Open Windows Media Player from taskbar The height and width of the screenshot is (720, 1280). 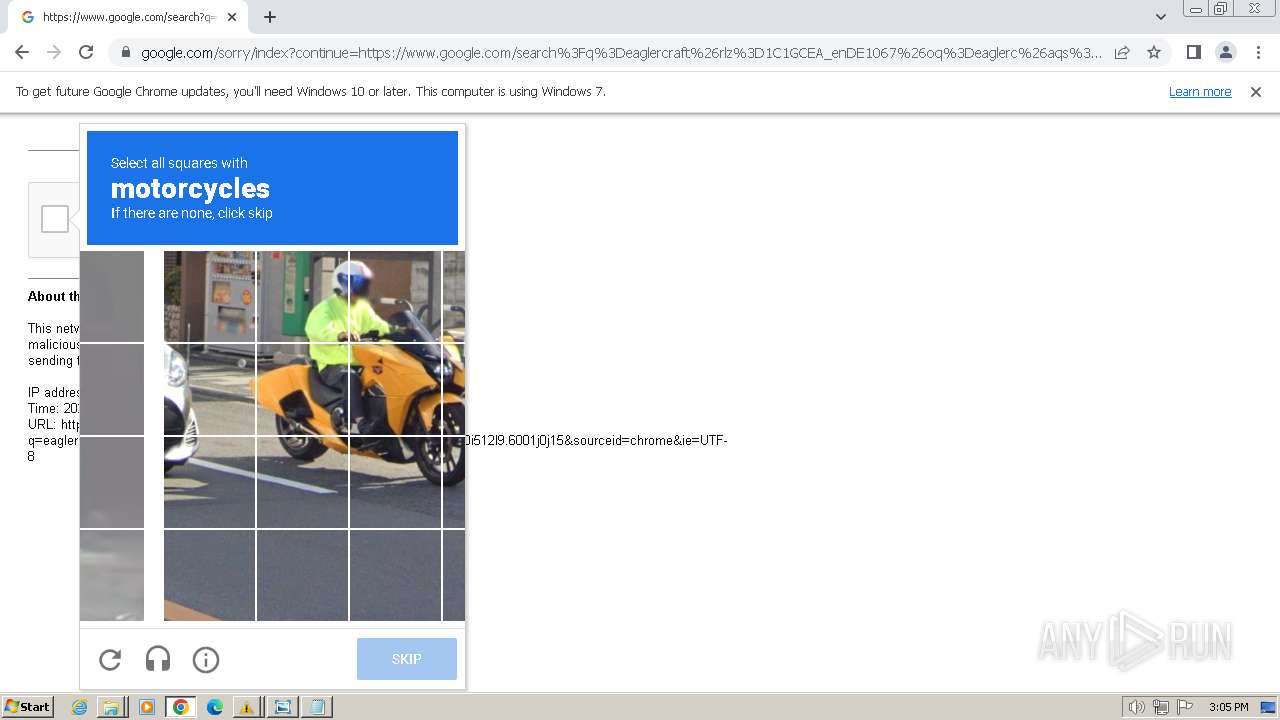coord(146,707)
